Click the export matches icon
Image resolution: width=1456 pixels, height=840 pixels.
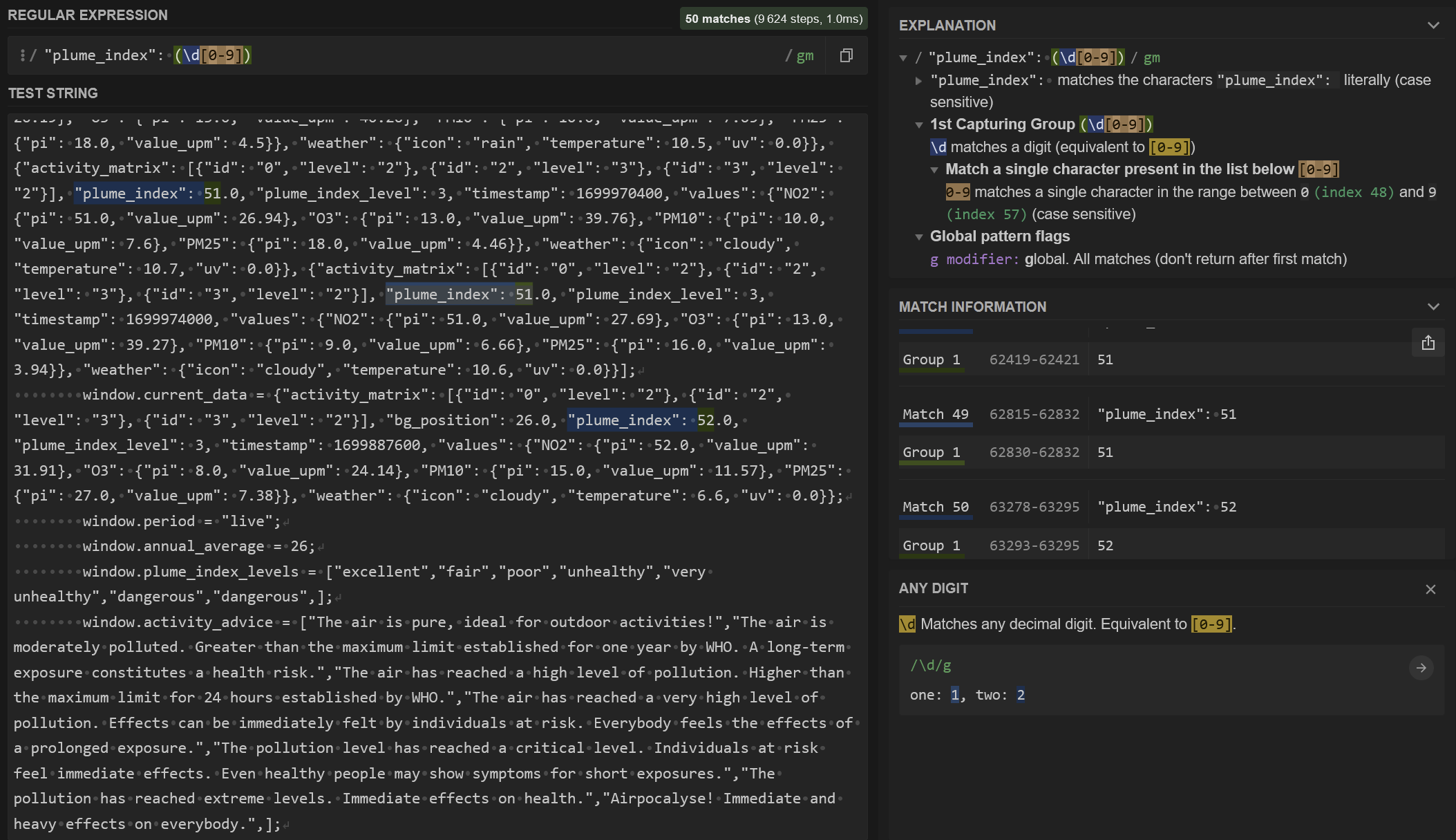click(x=1428, y=343)
